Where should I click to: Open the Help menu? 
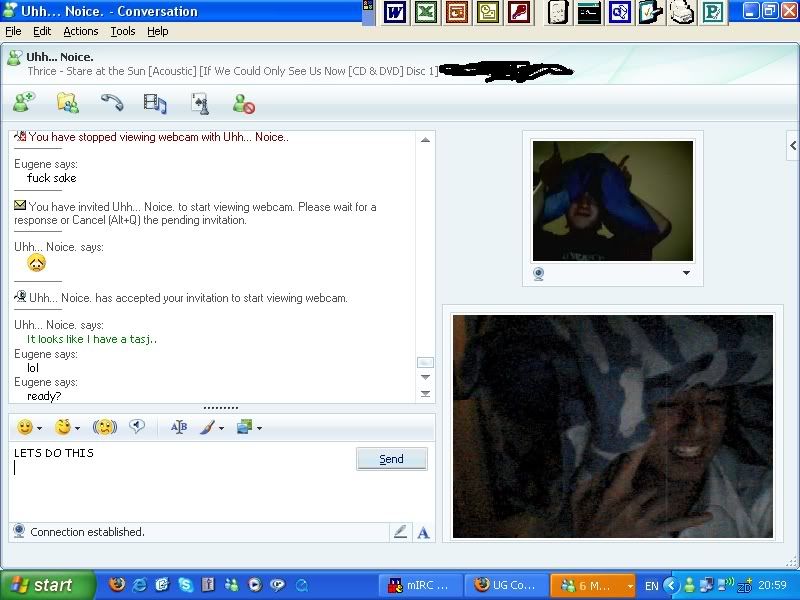tap(158, 31)
